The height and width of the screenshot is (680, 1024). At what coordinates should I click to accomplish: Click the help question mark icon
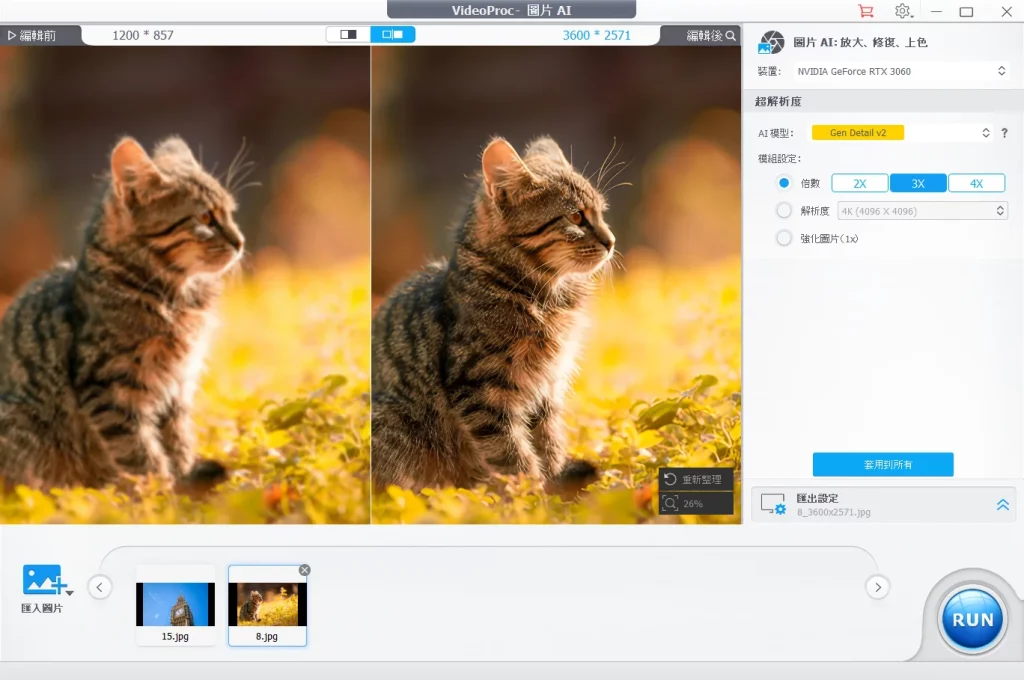1003,133
